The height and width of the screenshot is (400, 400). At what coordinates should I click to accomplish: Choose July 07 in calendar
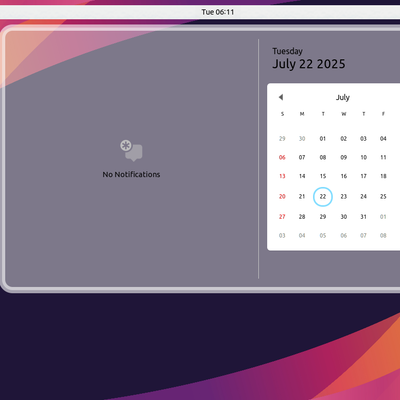302,157
